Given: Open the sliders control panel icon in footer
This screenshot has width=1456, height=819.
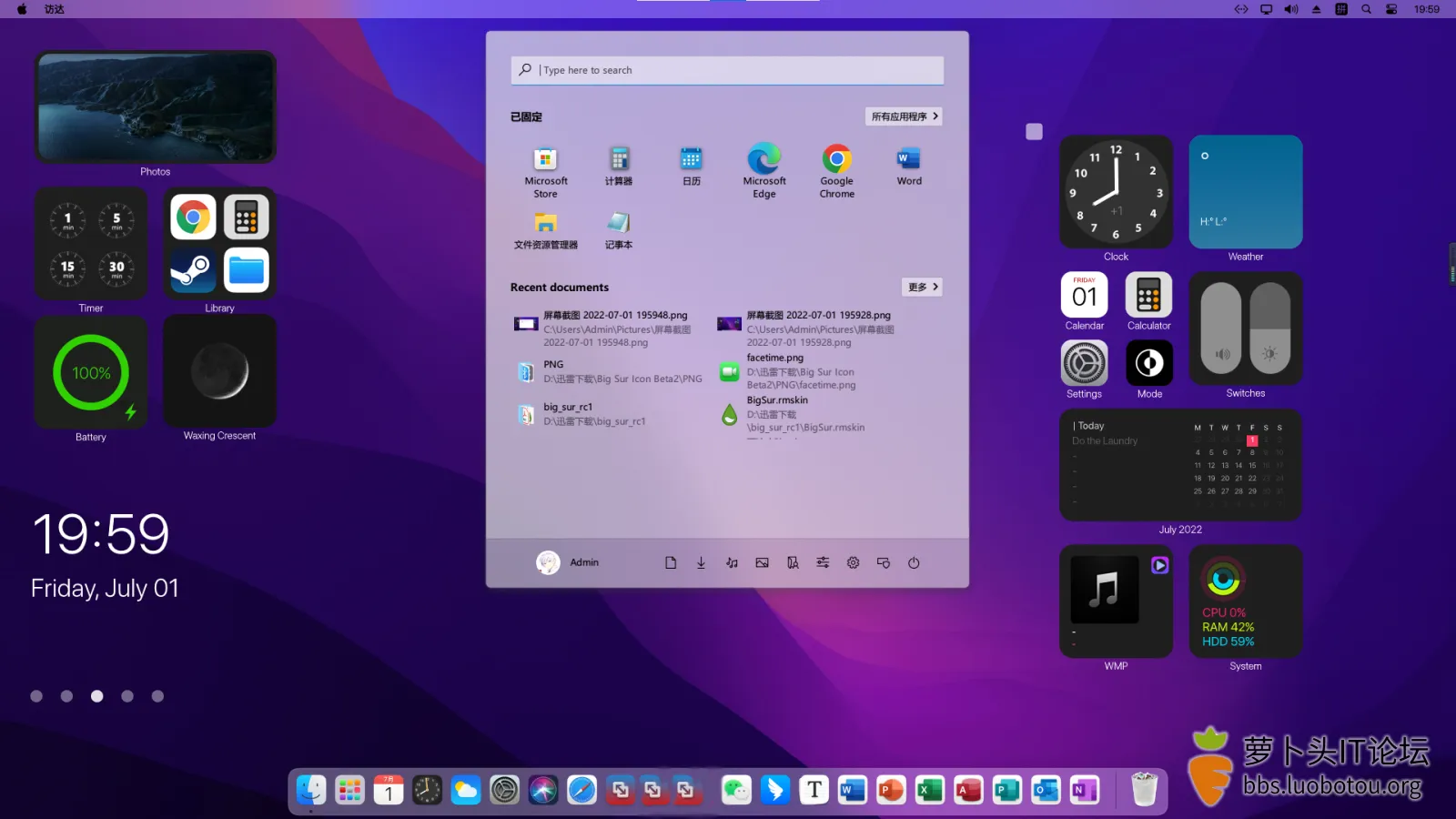Looking at the screenshot, I should coord(823,562).
